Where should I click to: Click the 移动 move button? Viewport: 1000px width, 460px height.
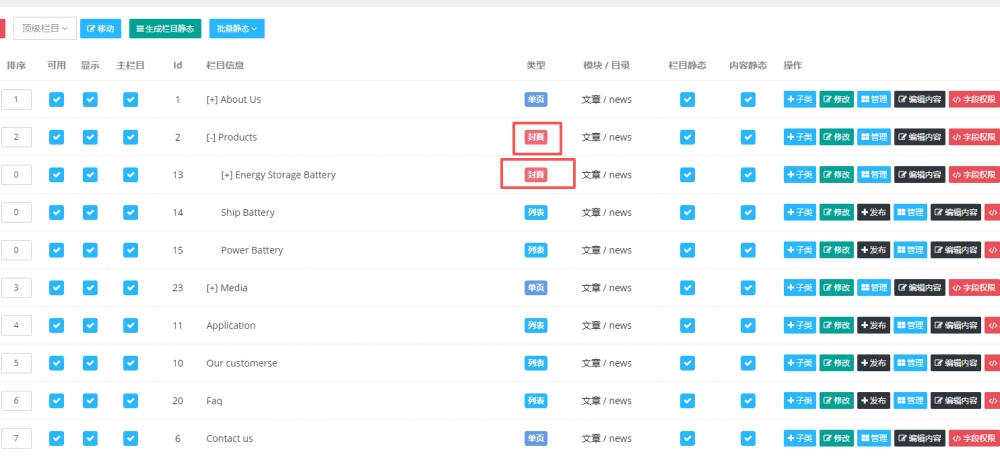point(100,28)
